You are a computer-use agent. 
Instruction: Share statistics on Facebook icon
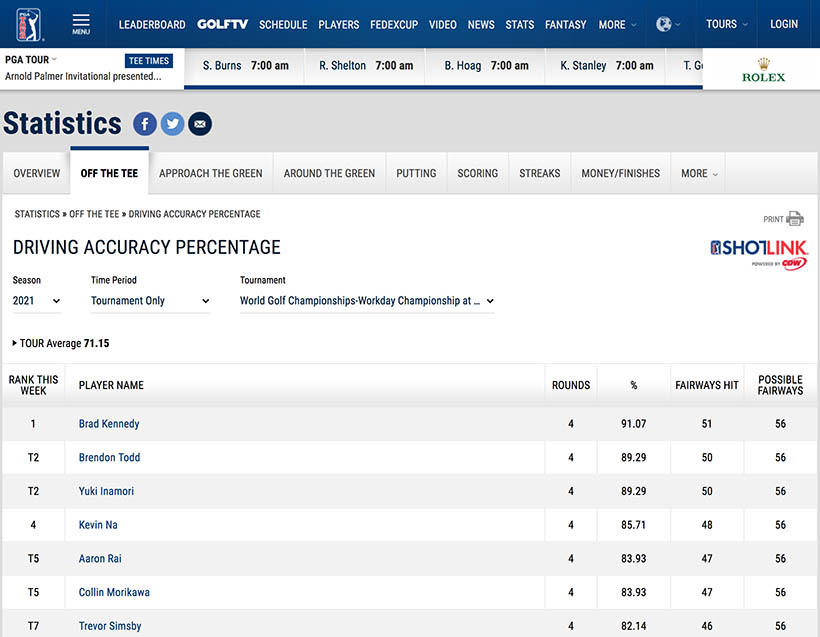[145, 124]
